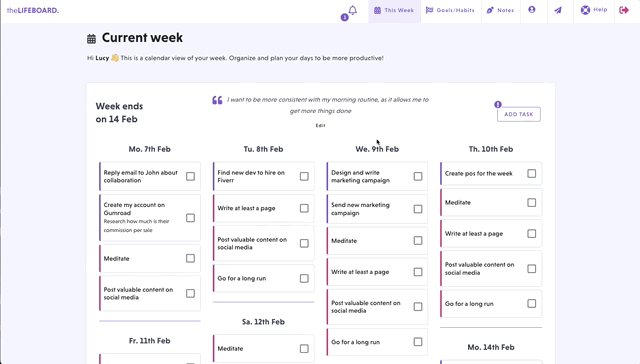
Task: Open the Notes tab
Action: tap(500, 10)
